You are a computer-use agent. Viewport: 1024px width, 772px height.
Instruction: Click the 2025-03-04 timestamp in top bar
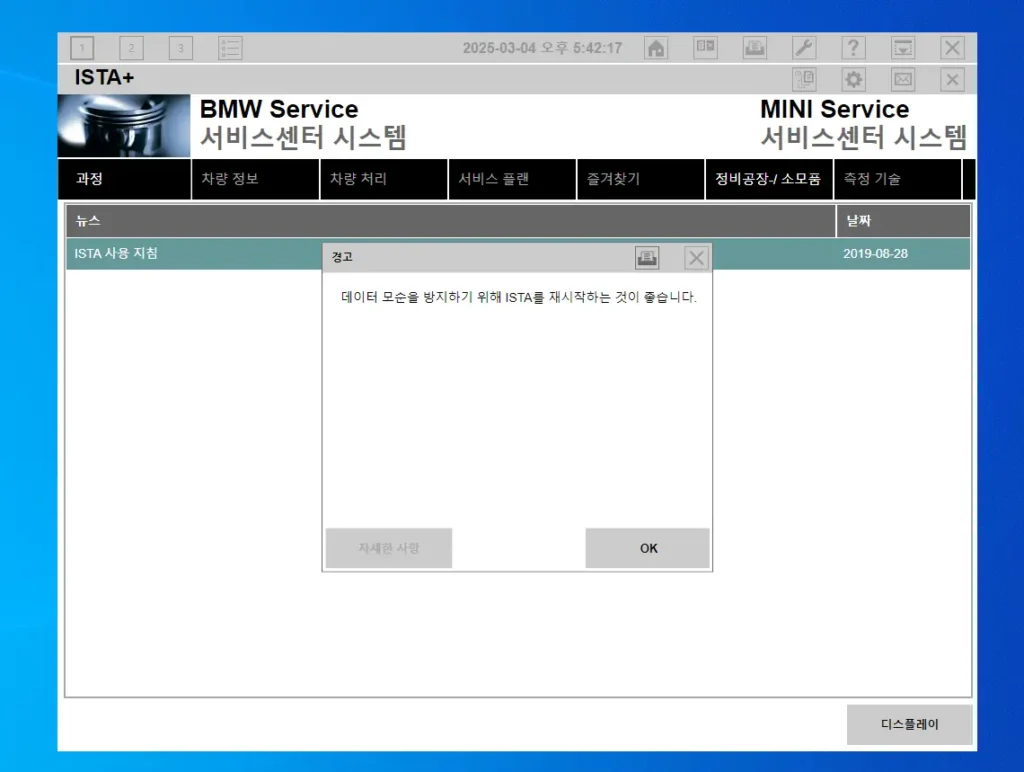click(x=542, y=48)
